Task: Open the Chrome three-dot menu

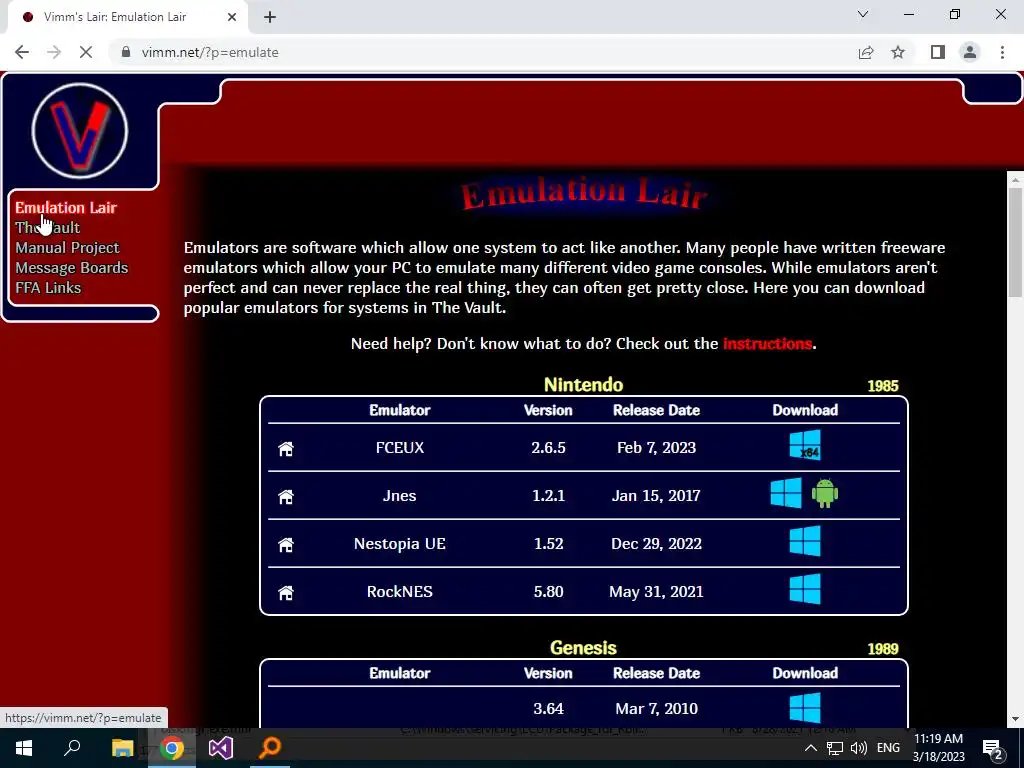Action: (x=1002, y=52)
